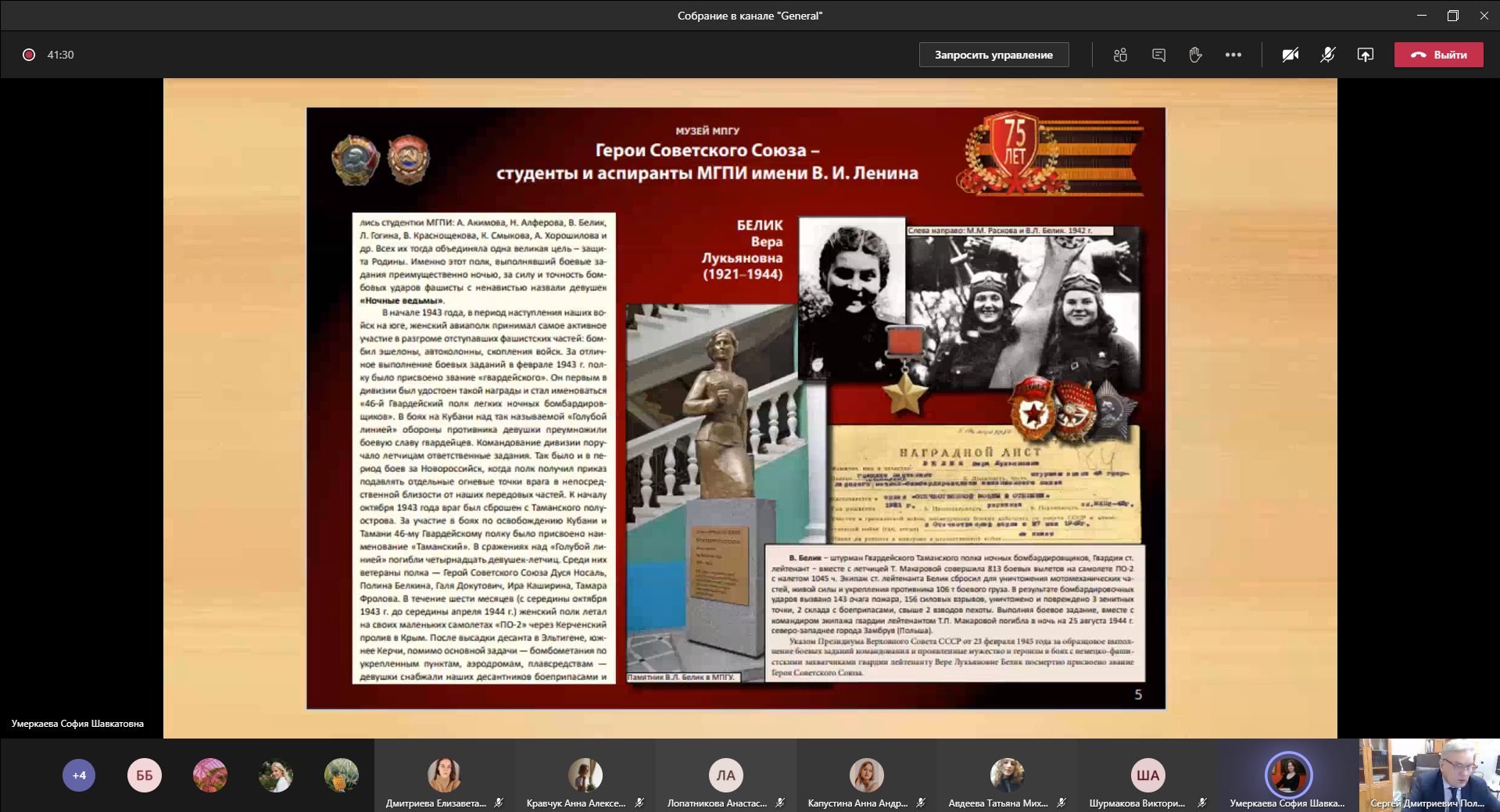Select Умеркаева София's highlighted speaker tile
Image resolution: width=1500 pixels, height=812 pixels.
pyautogui.click(x=1288, y=775)
